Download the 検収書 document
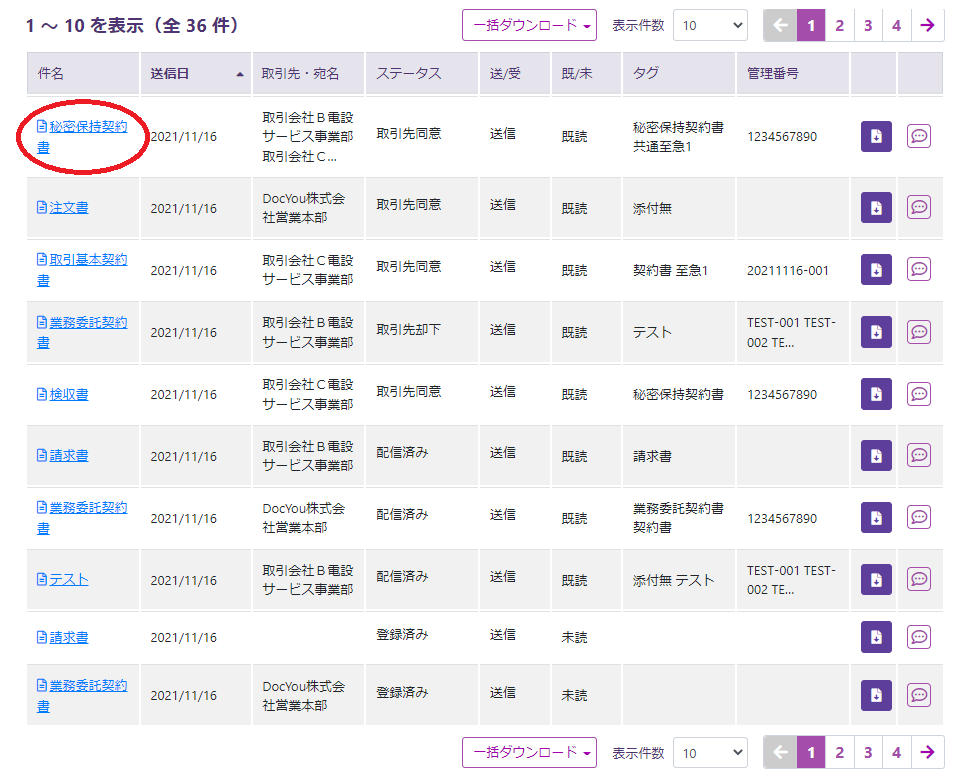 [876, 394]
